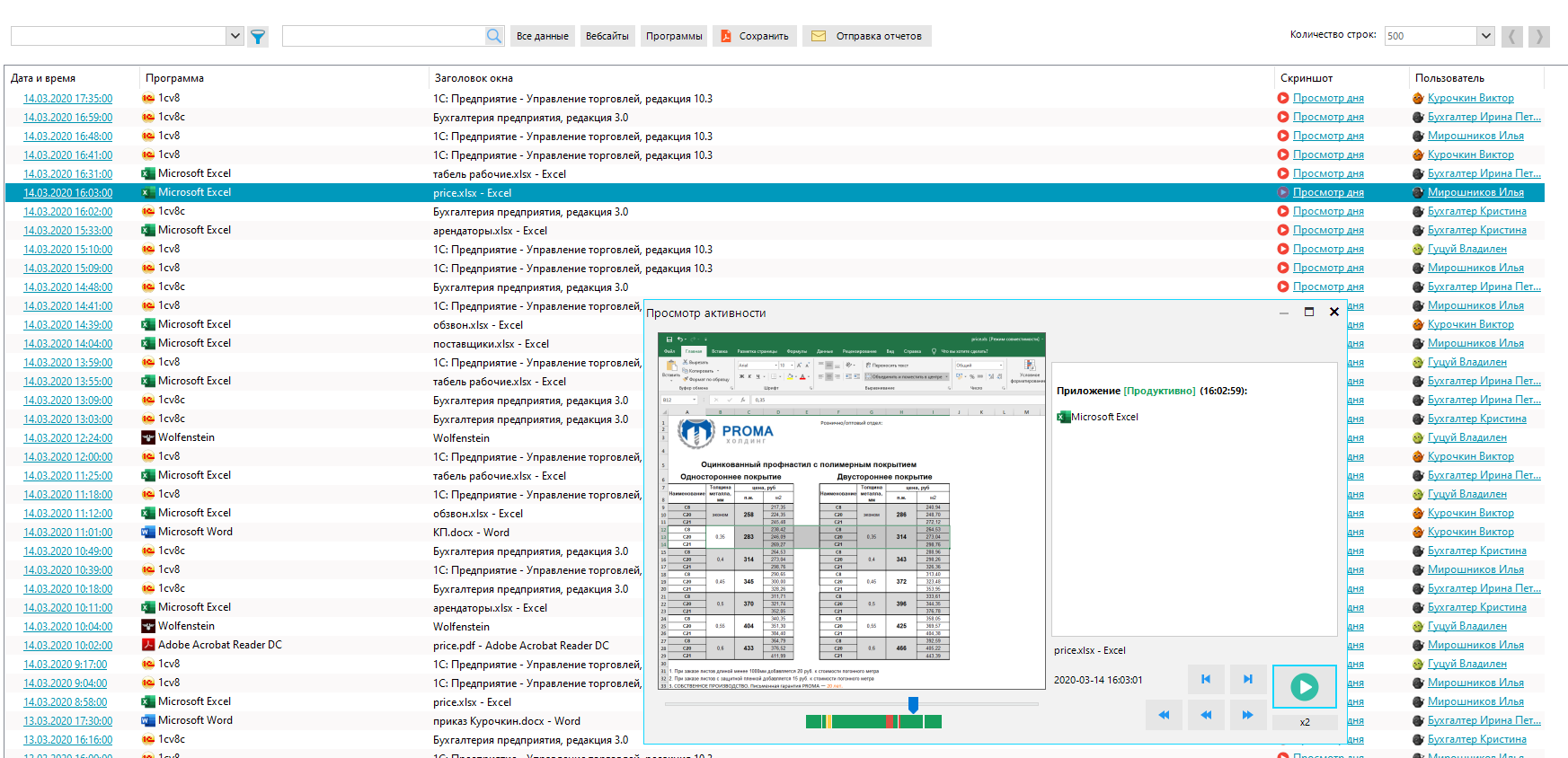The image size is (1568, 758).
Task: Switch to Программы view
Action: (674, 36)
